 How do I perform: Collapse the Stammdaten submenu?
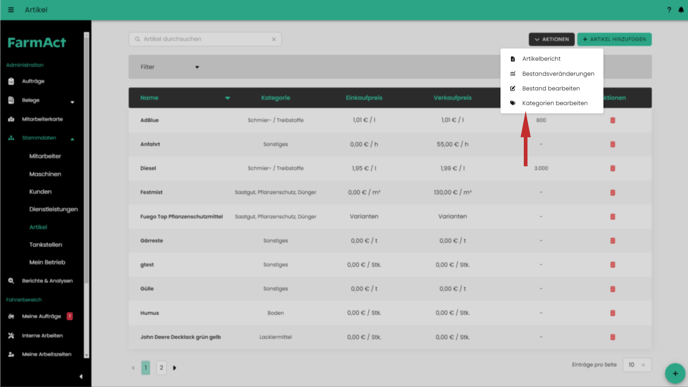[72, 139]
